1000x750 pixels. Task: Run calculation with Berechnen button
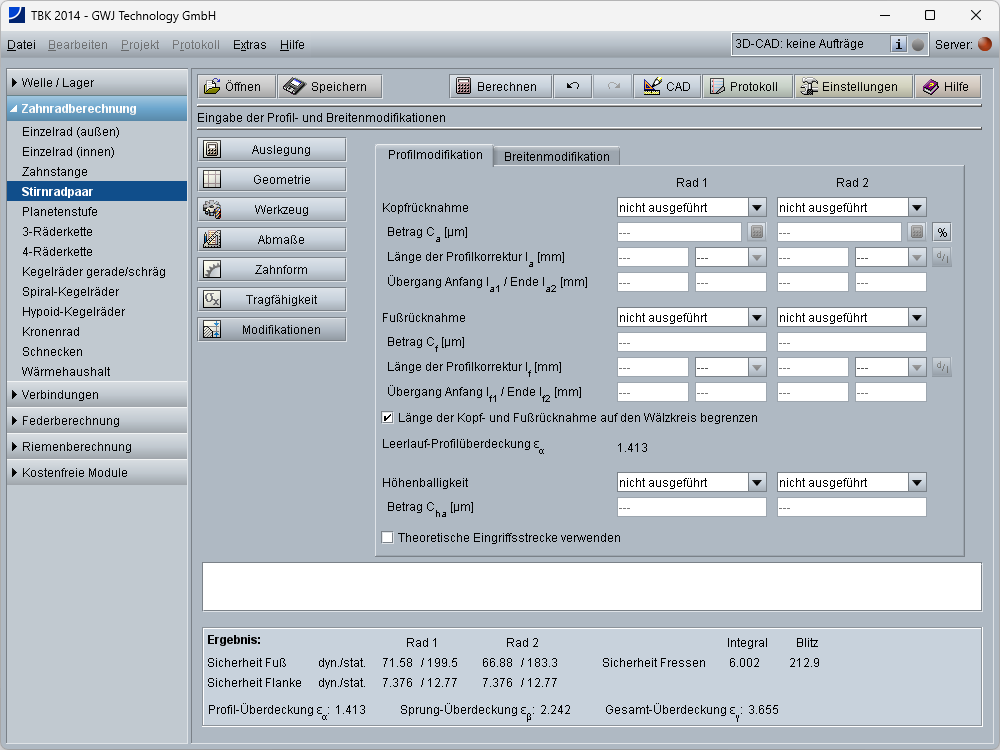tap(499, 87)
